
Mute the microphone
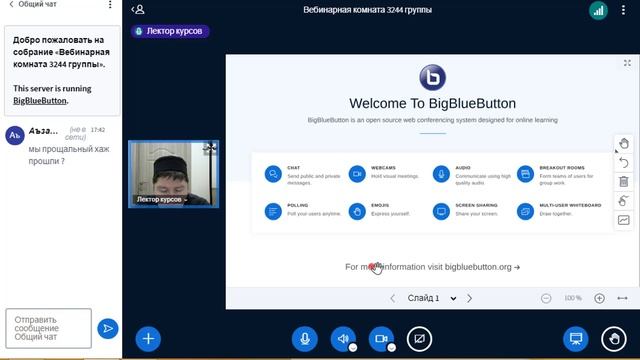coord(304,339)
